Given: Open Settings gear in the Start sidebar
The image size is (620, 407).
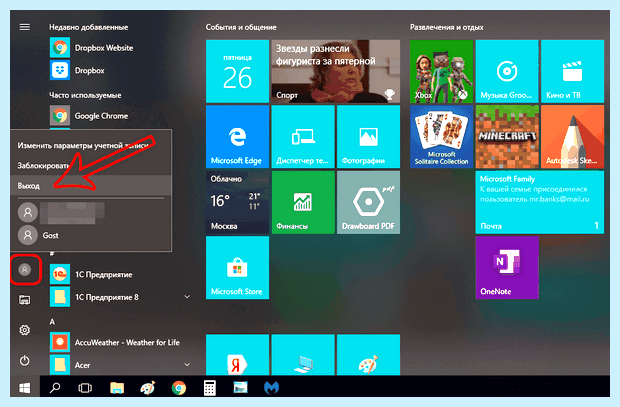Looking at the screenshot, I should click(x=25, y=330).
